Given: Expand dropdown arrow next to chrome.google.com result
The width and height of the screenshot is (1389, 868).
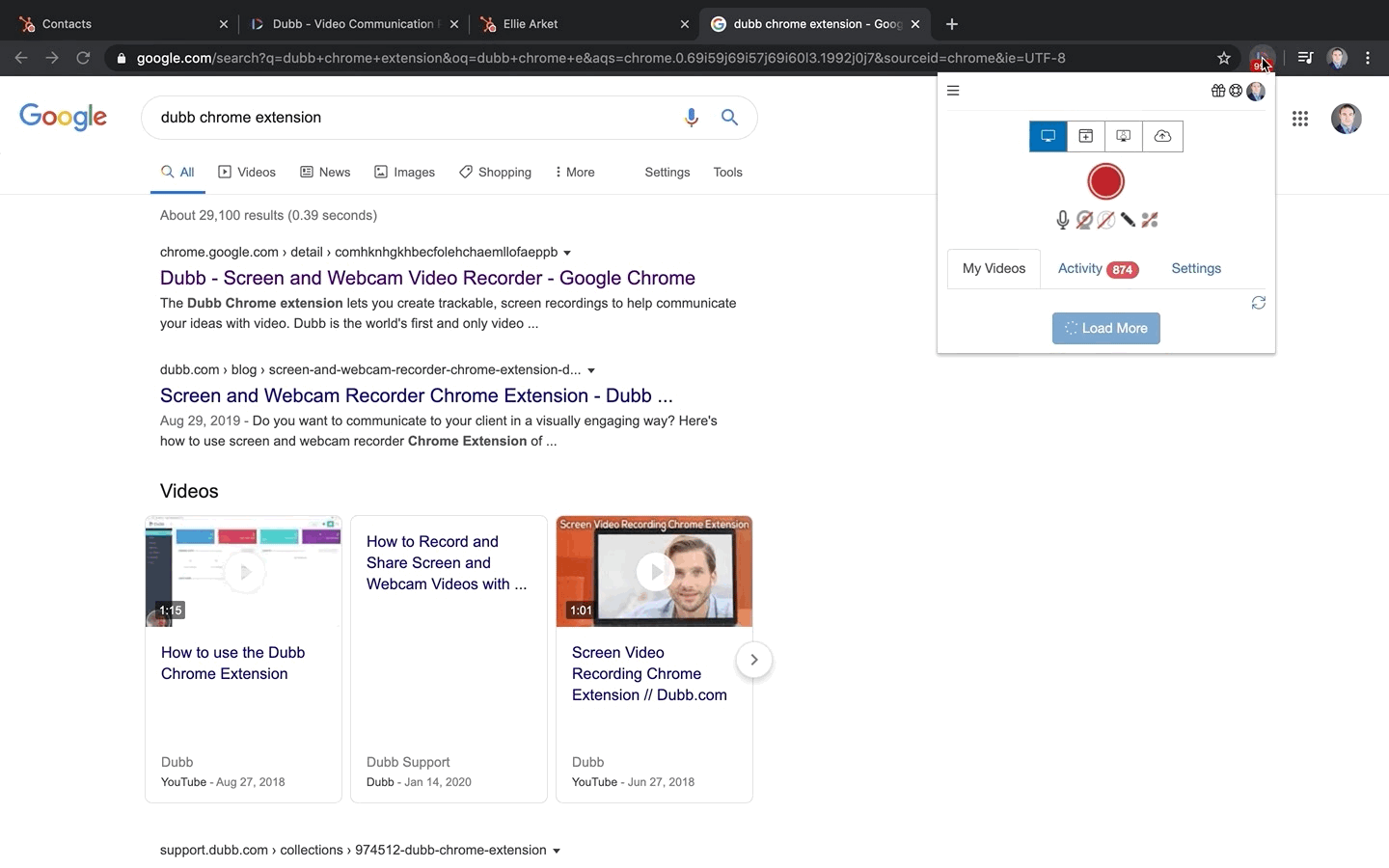Looking at the screenshot, I should [567, 253].
